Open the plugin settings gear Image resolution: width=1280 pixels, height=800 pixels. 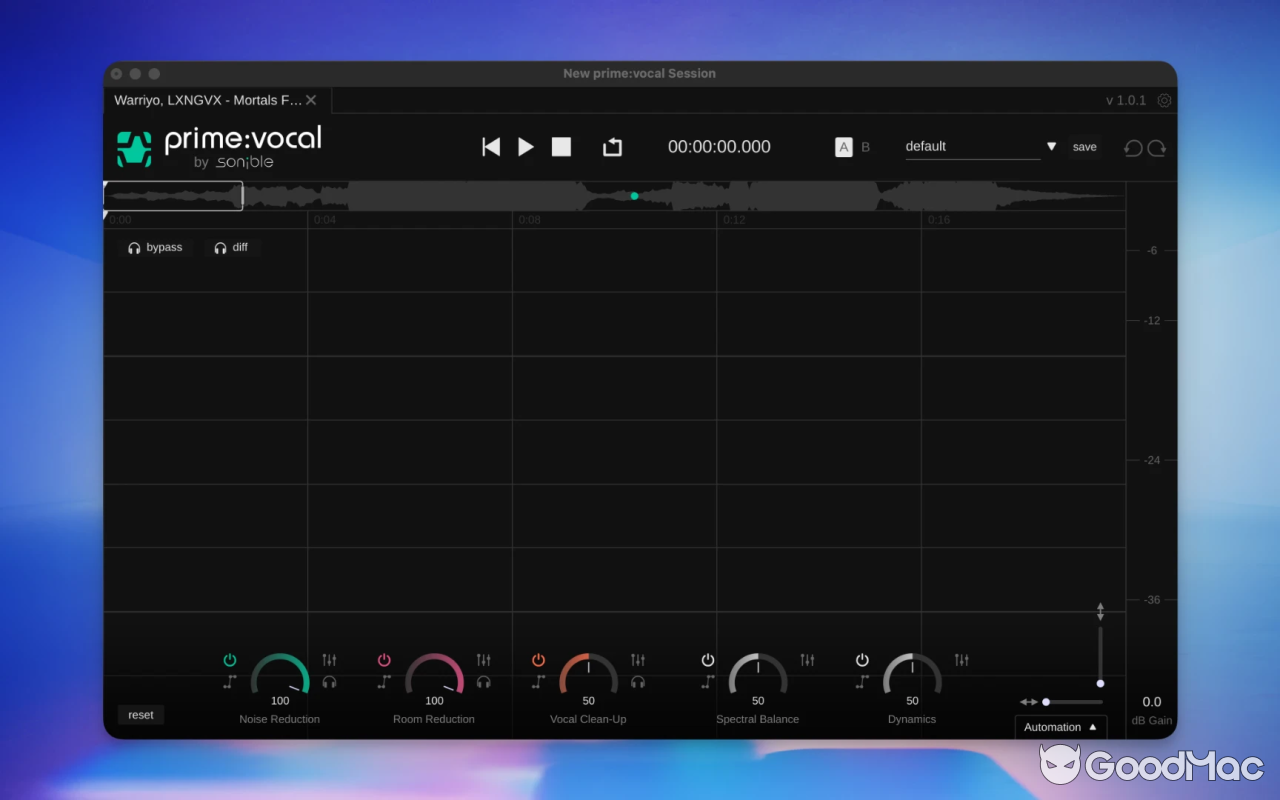1164,100
